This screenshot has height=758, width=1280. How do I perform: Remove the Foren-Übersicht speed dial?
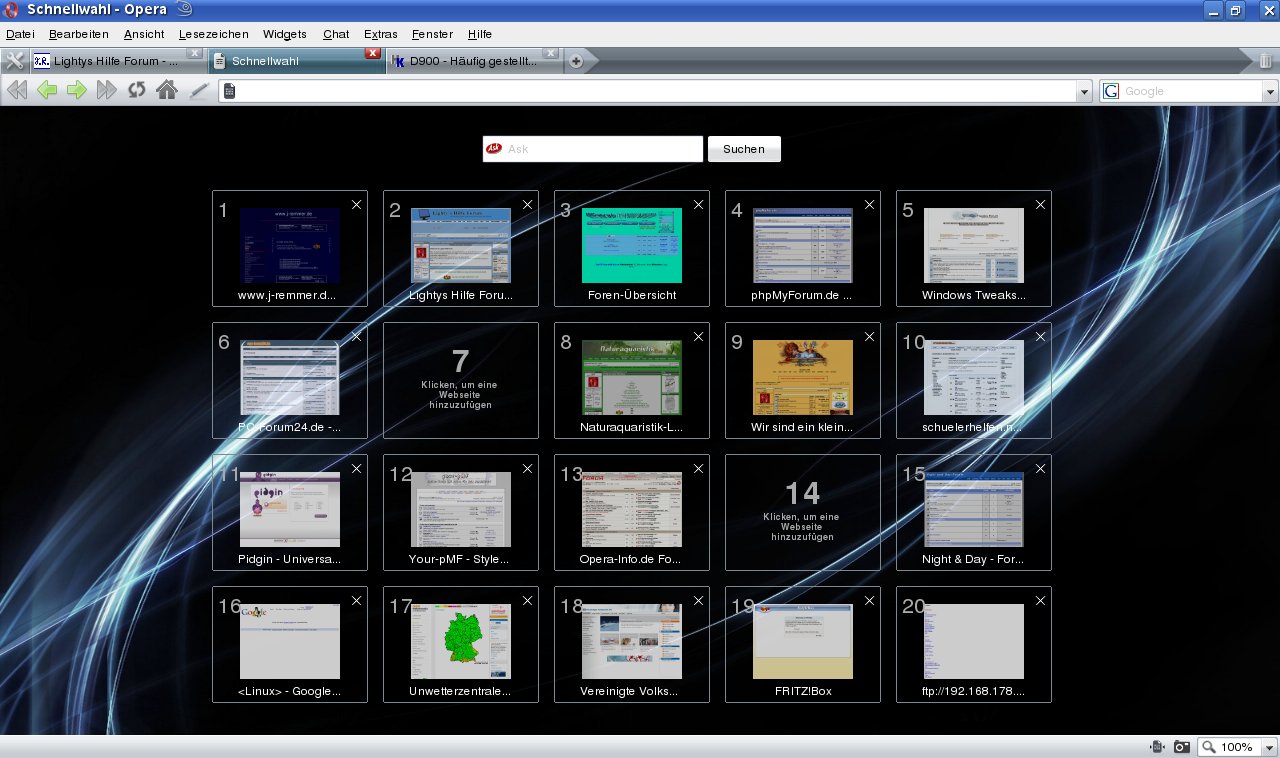pyautogui.click(x=698, y=204)
